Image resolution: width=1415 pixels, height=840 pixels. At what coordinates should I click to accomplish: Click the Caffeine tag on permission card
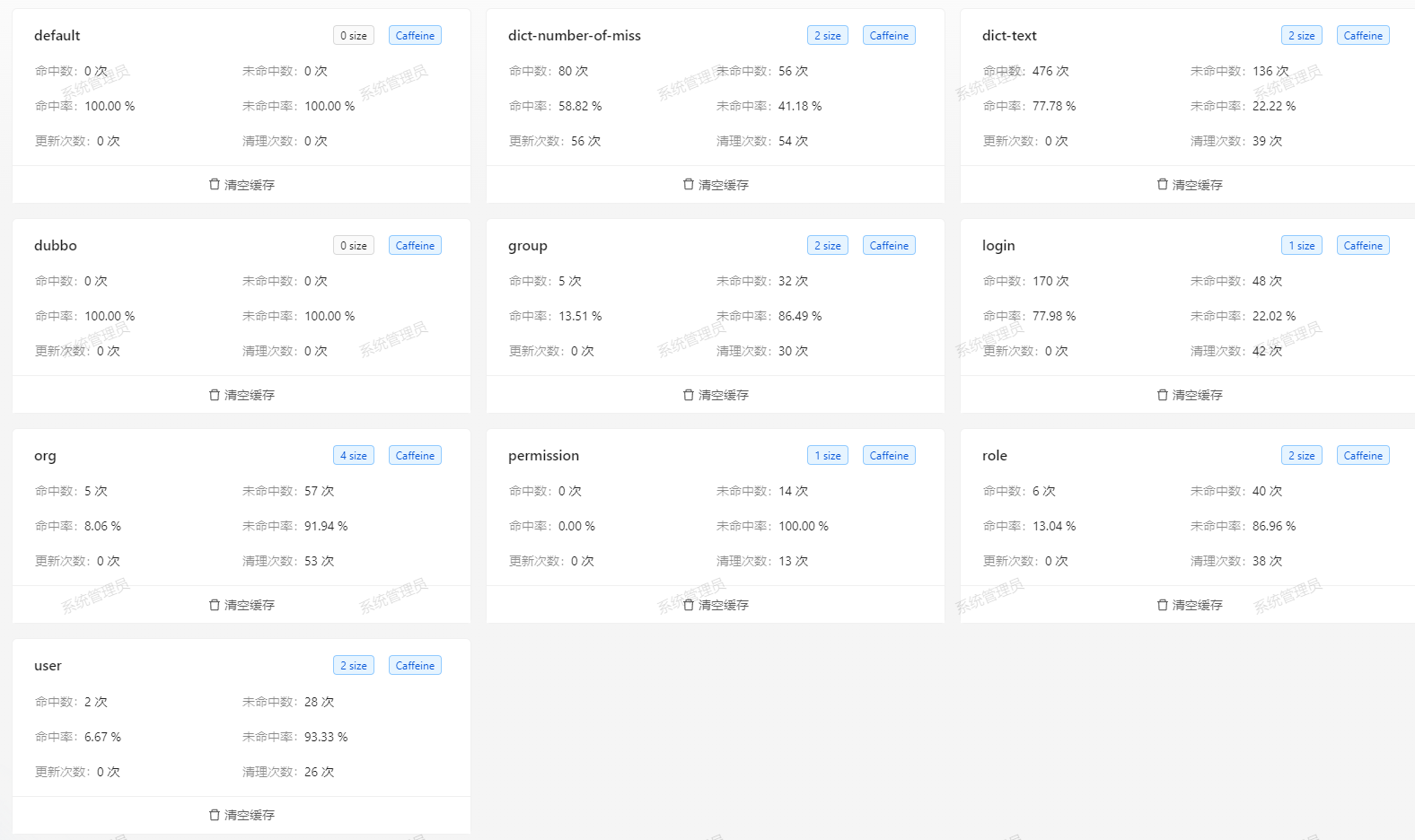(889, 456)
